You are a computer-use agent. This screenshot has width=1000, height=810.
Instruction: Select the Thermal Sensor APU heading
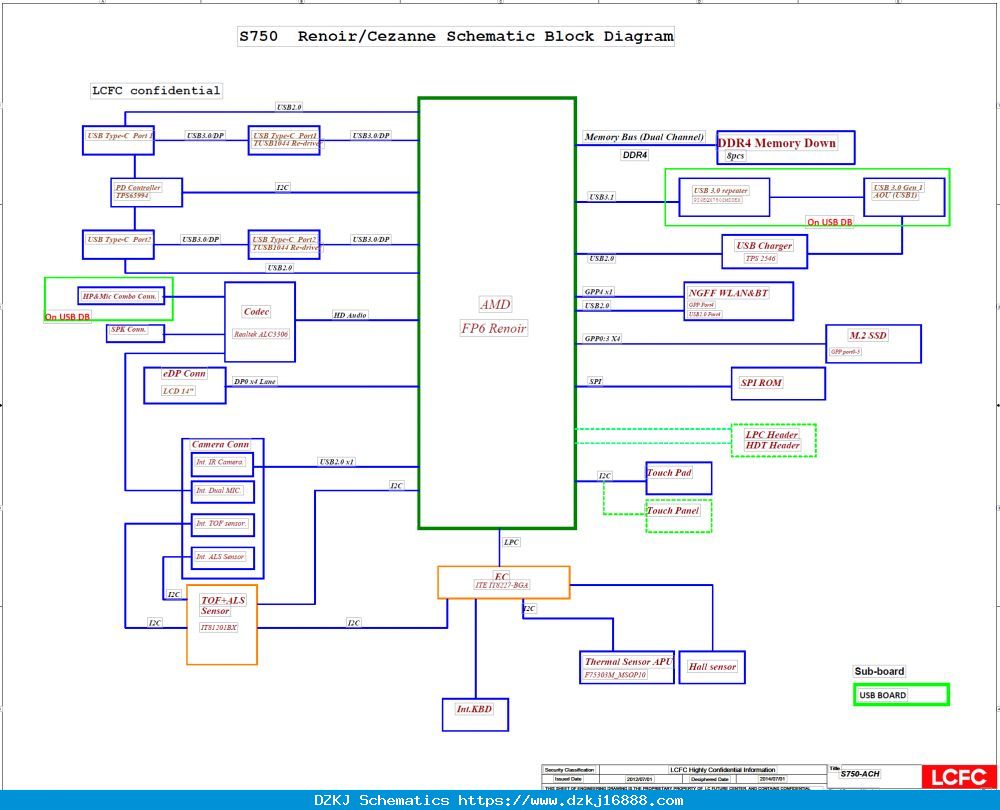pos(628,662)
